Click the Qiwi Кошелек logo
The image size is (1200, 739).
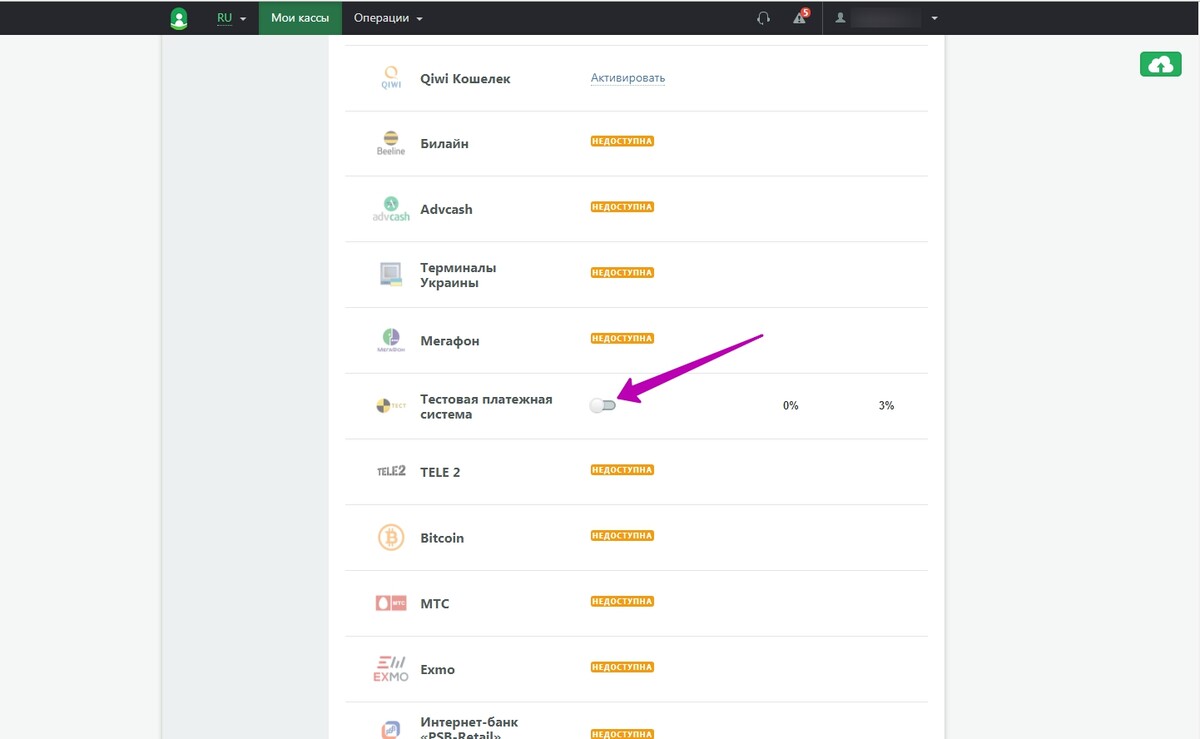[391, 78]
